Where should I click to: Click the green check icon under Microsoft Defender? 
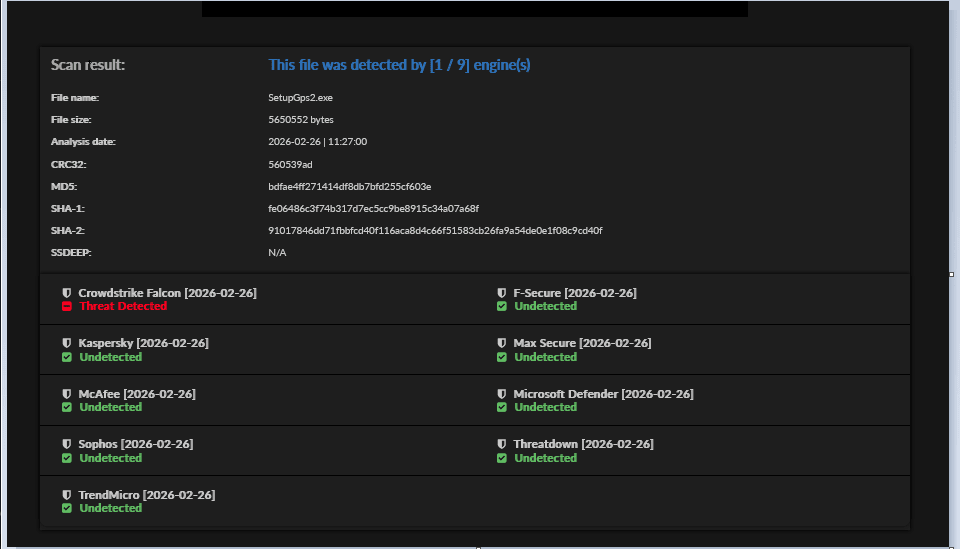[501, 407]
